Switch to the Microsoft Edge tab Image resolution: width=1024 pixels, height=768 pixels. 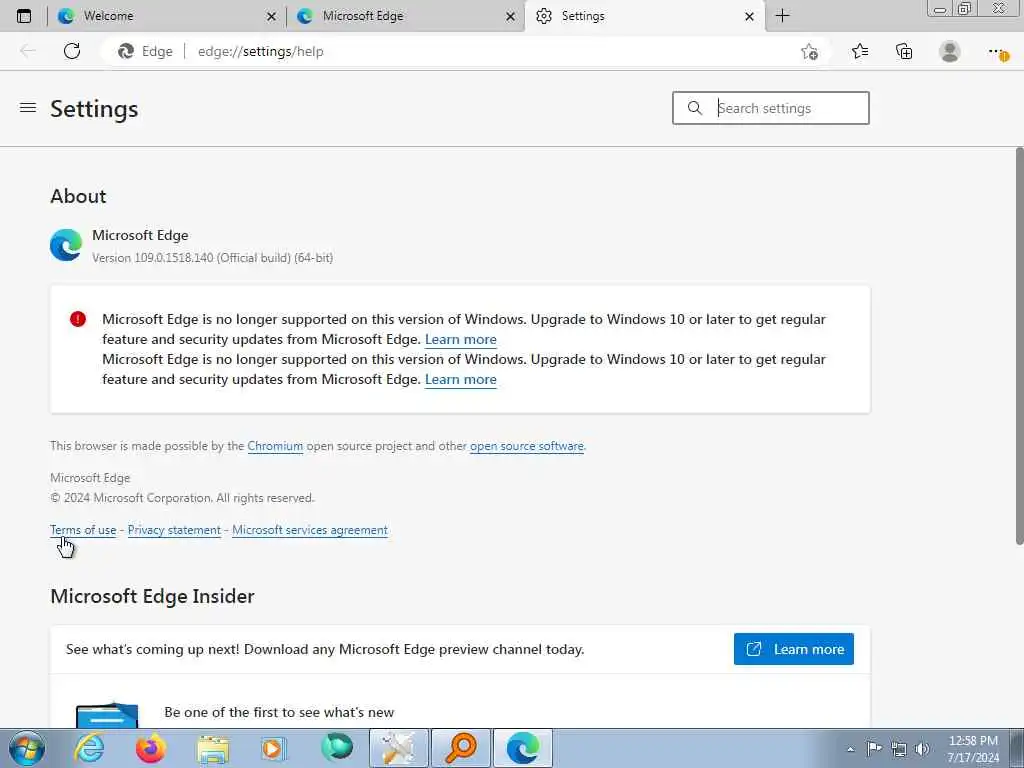405,16
